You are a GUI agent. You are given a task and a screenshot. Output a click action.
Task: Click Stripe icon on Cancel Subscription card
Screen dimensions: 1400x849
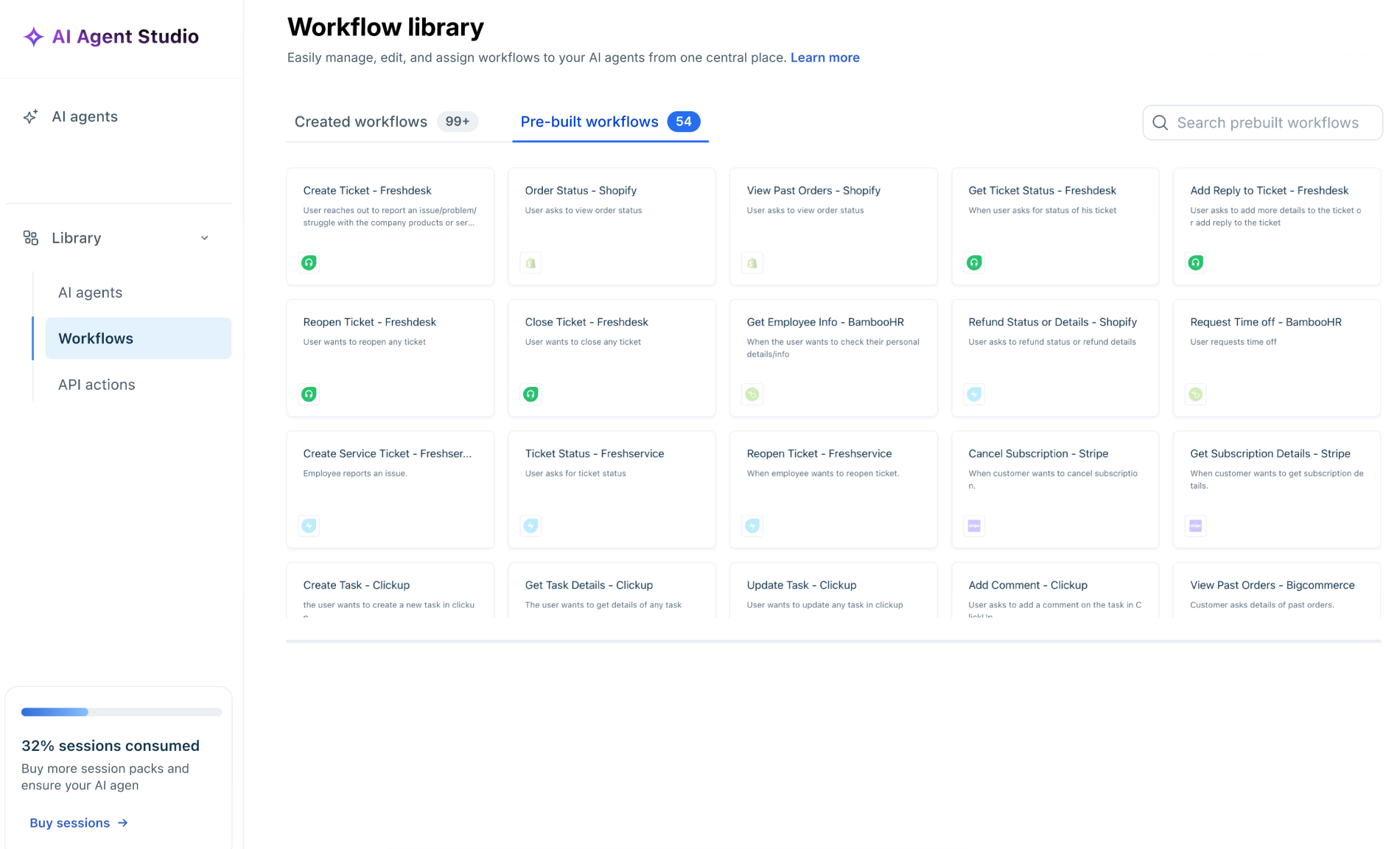click(x=974, y=525)
